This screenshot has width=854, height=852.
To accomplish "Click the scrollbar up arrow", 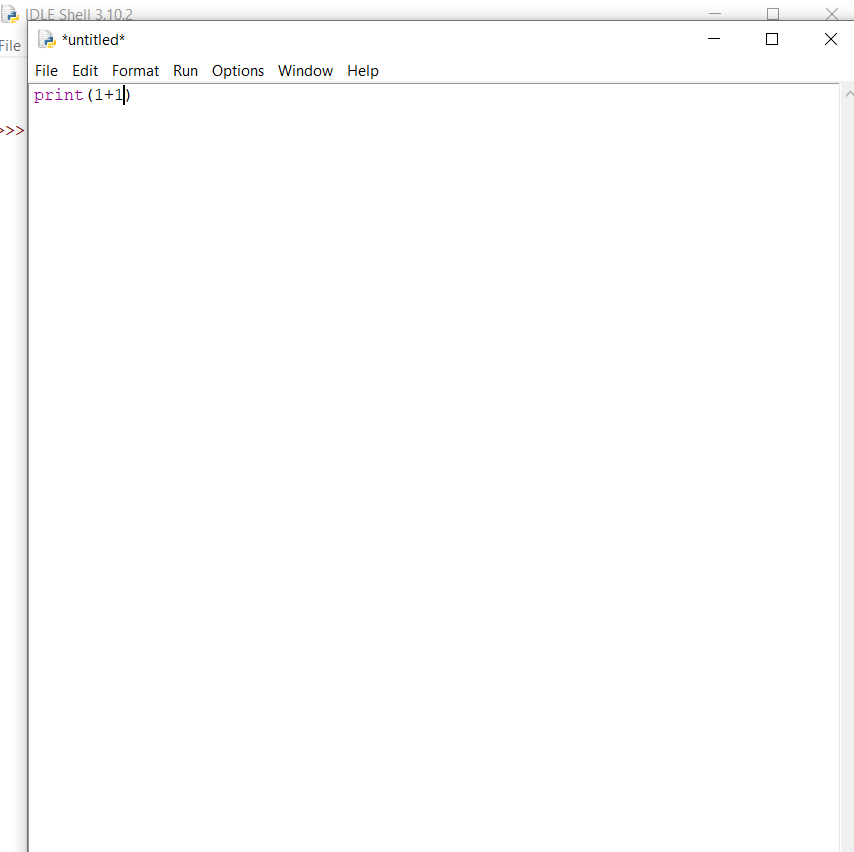I will coord(849,92).
